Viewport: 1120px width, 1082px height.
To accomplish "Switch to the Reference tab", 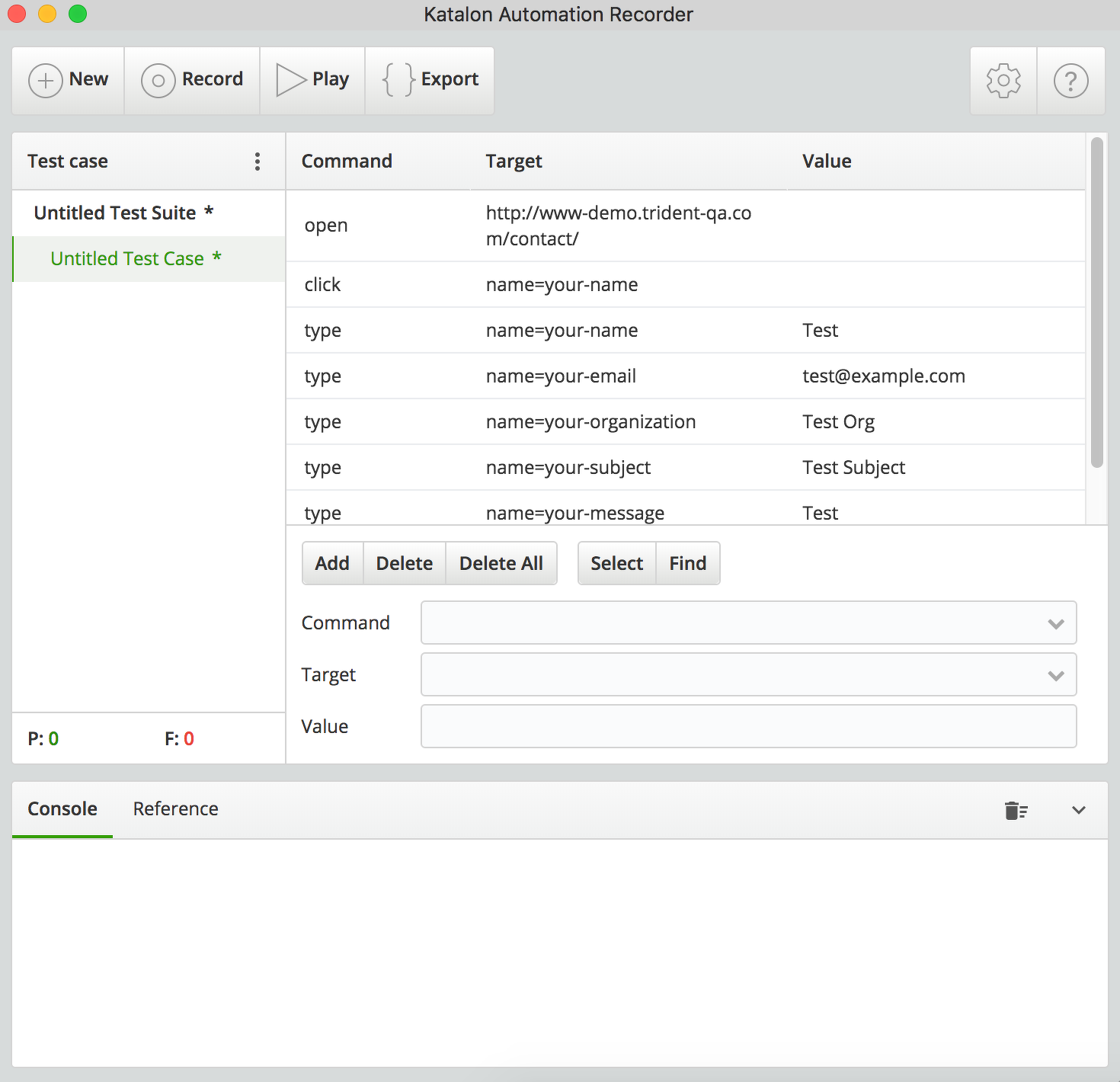I will pos(175,809).
